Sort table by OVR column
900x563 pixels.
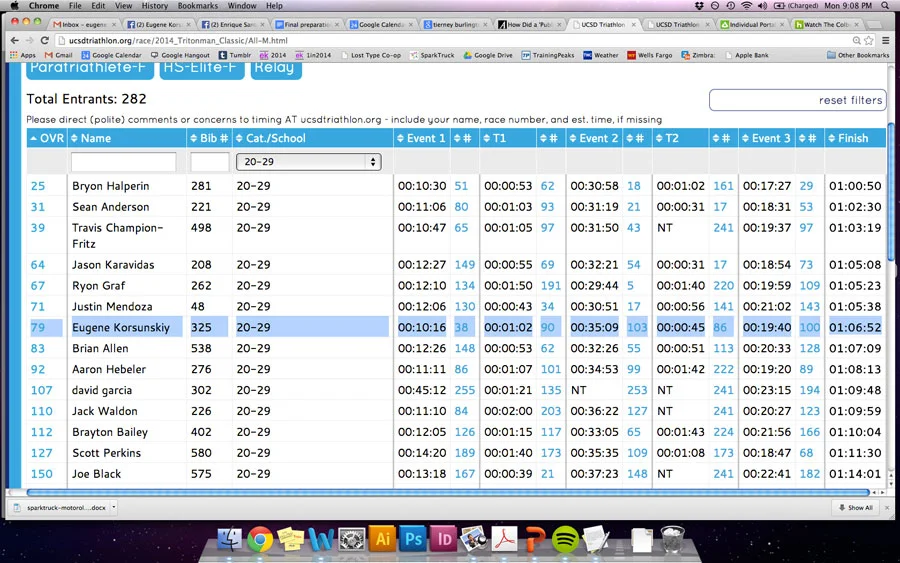[x=47, y=138]
